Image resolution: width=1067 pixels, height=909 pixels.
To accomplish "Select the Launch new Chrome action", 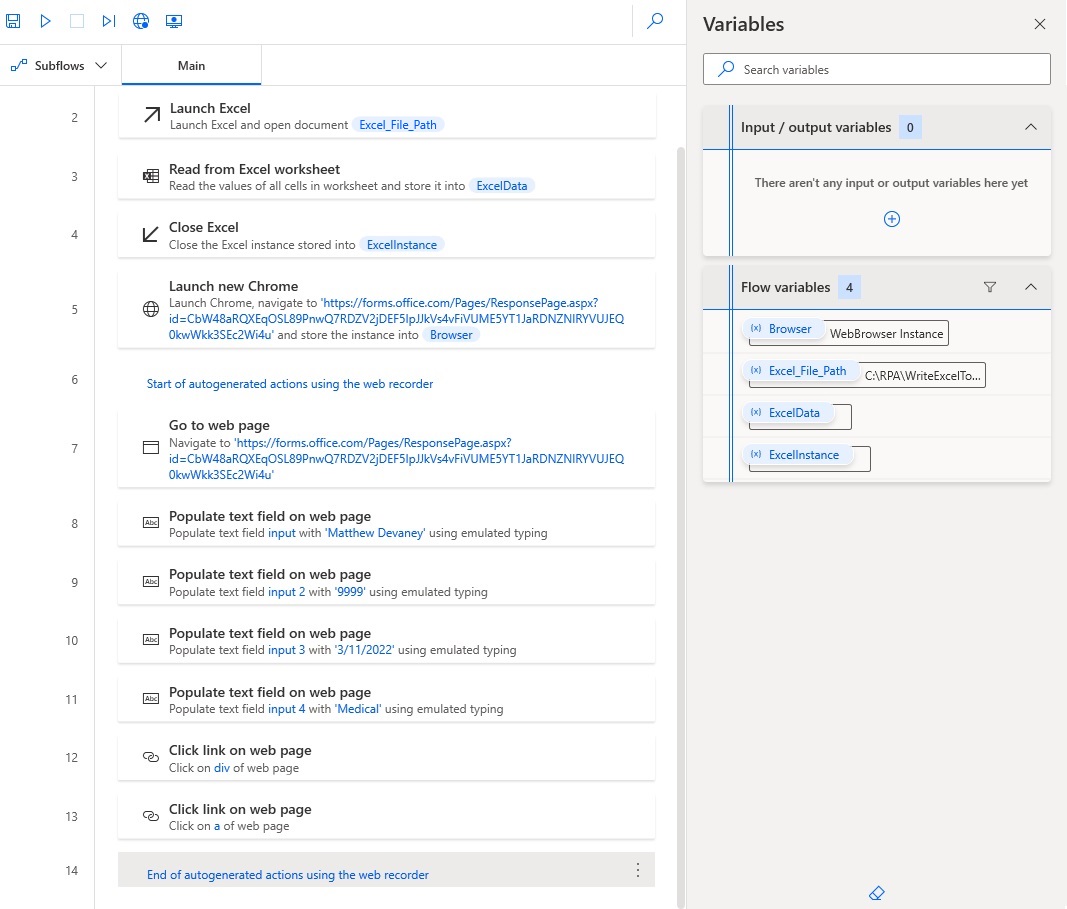I will pos(387,310).
